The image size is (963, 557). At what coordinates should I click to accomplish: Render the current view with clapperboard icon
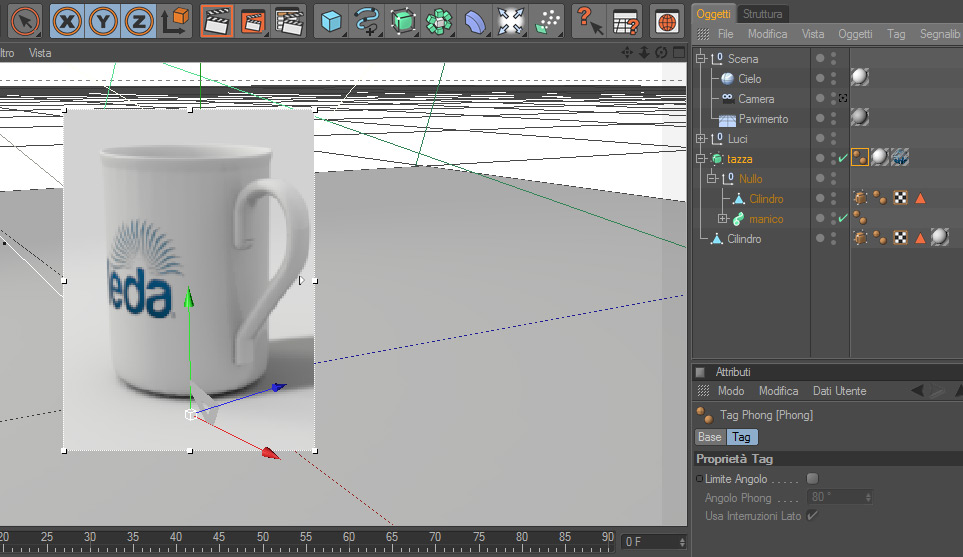point(216,21)
